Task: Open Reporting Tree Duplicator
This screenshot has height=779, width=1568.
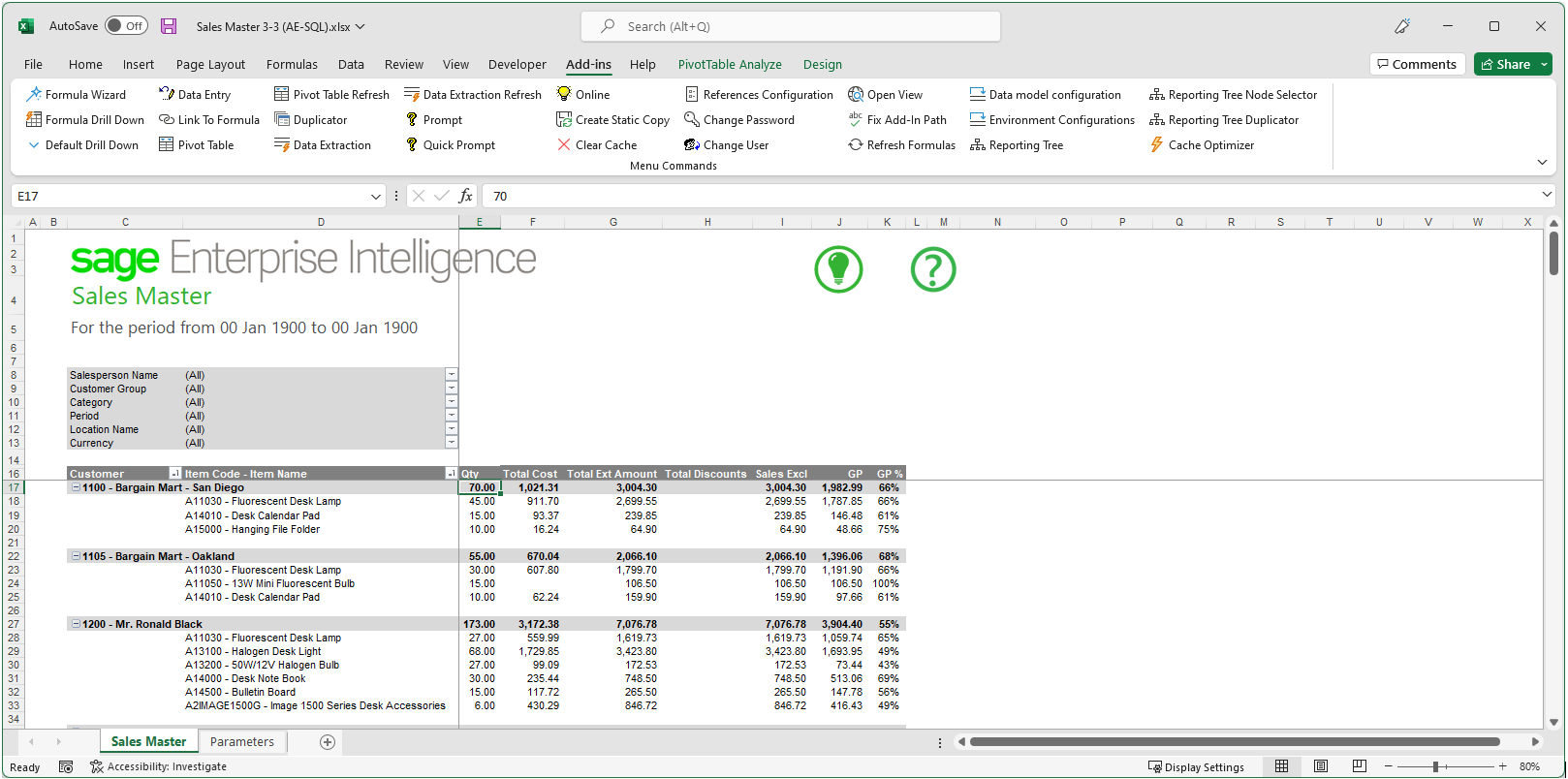Action: coord(1224,120)
